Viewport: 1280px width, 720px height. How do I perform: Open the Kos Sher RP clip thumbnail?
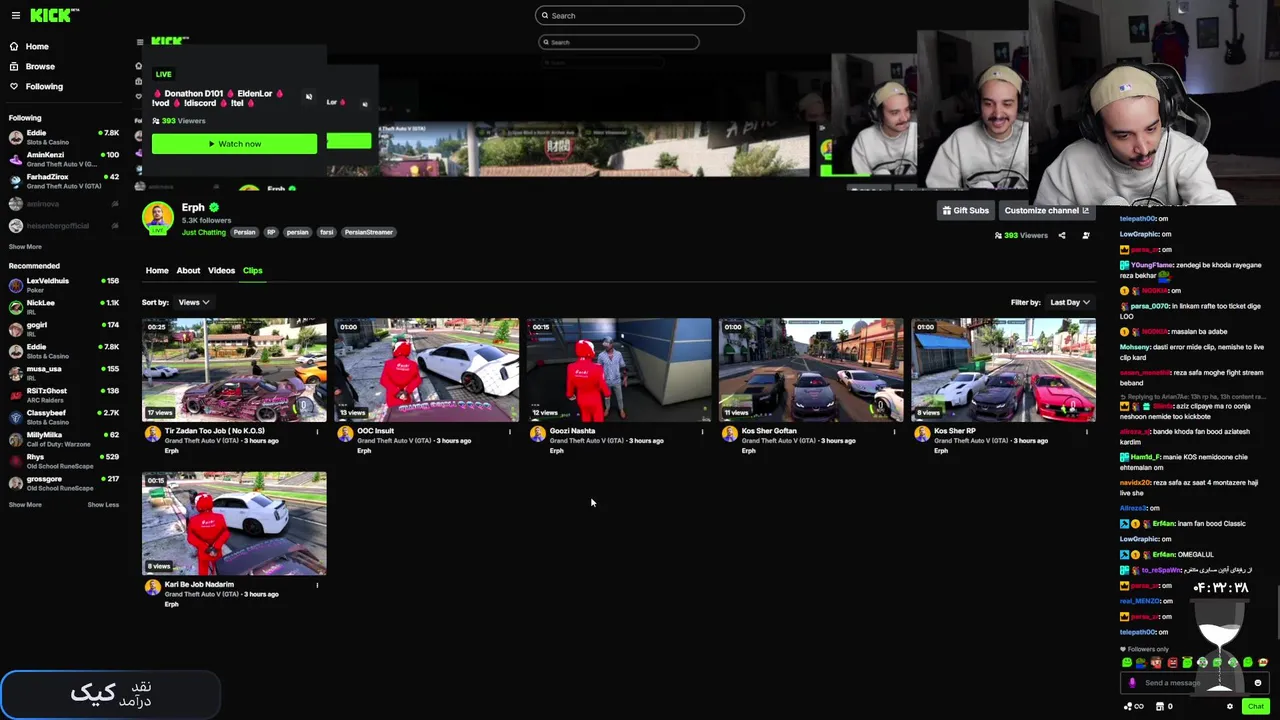click(x=1003, y=370)
